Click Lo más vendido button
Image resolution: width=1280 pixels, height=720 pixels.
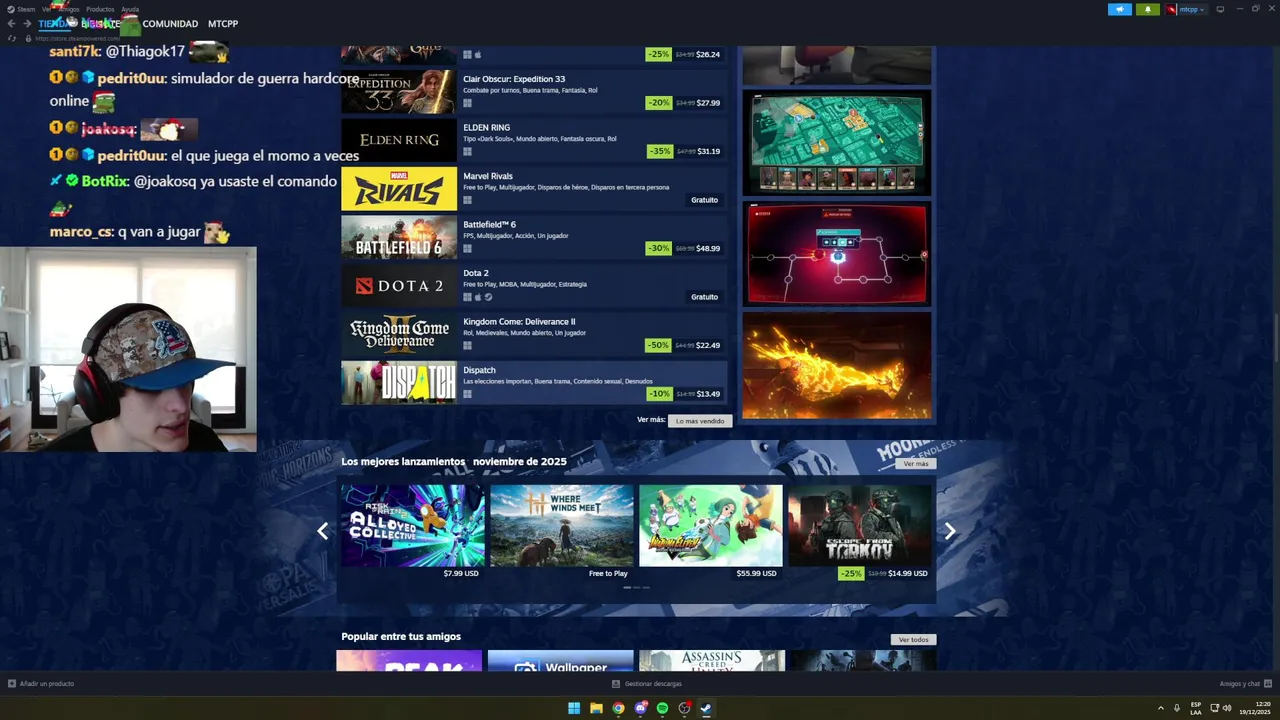pyautogui.click(x=700, y=421)
